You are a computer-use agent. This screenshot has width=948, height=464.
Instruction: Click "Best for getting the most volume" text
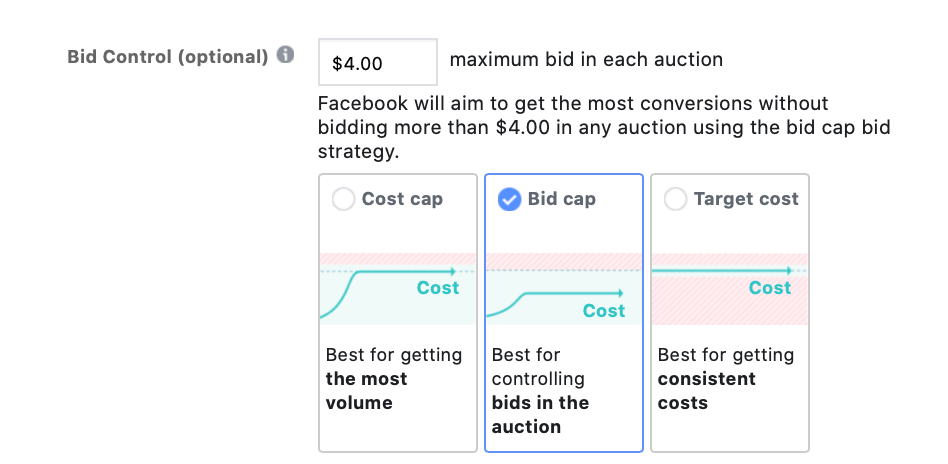click(x=394, y=379)
